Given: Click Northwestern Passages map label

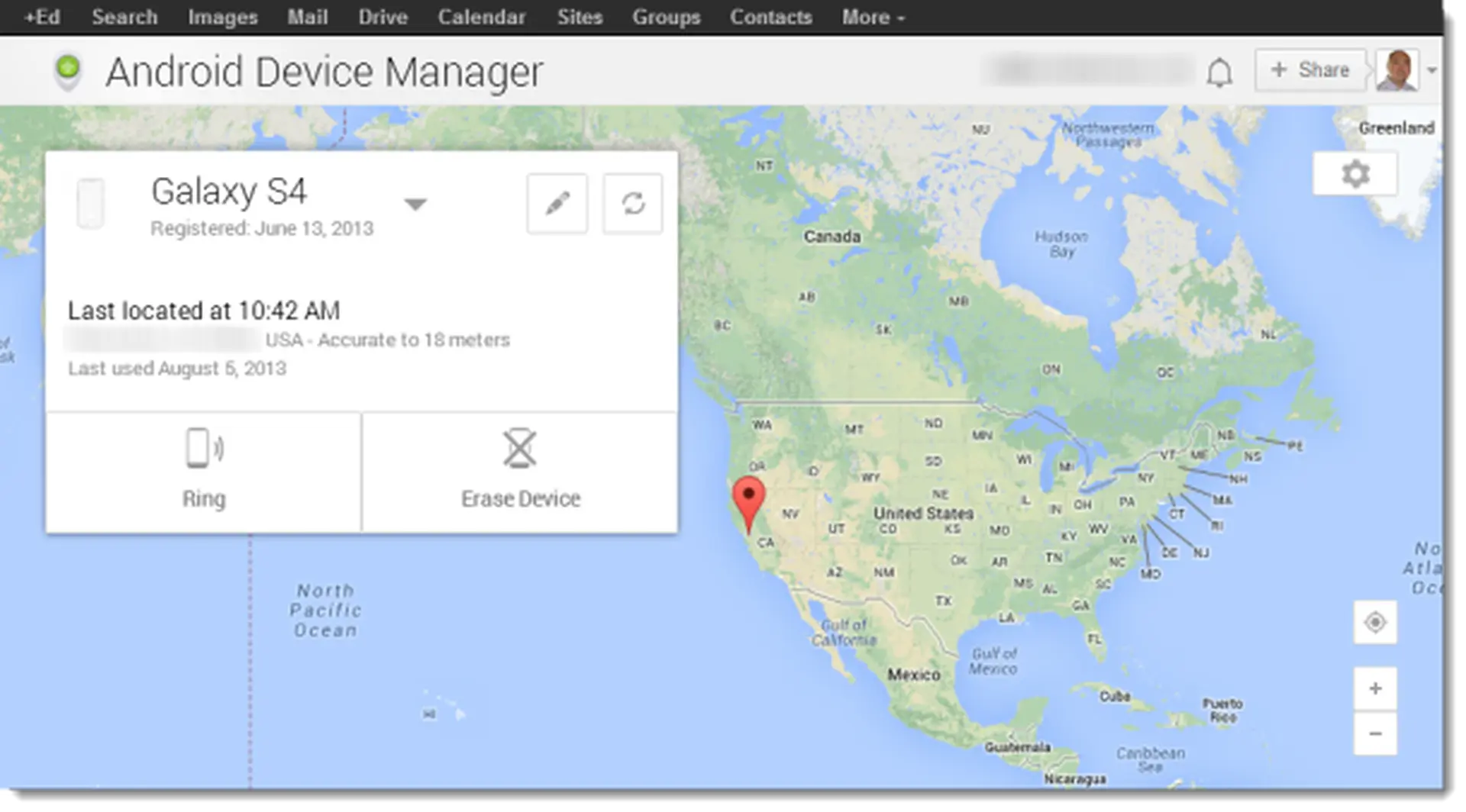Looking at the screenshot, I should coord(1109,135).
